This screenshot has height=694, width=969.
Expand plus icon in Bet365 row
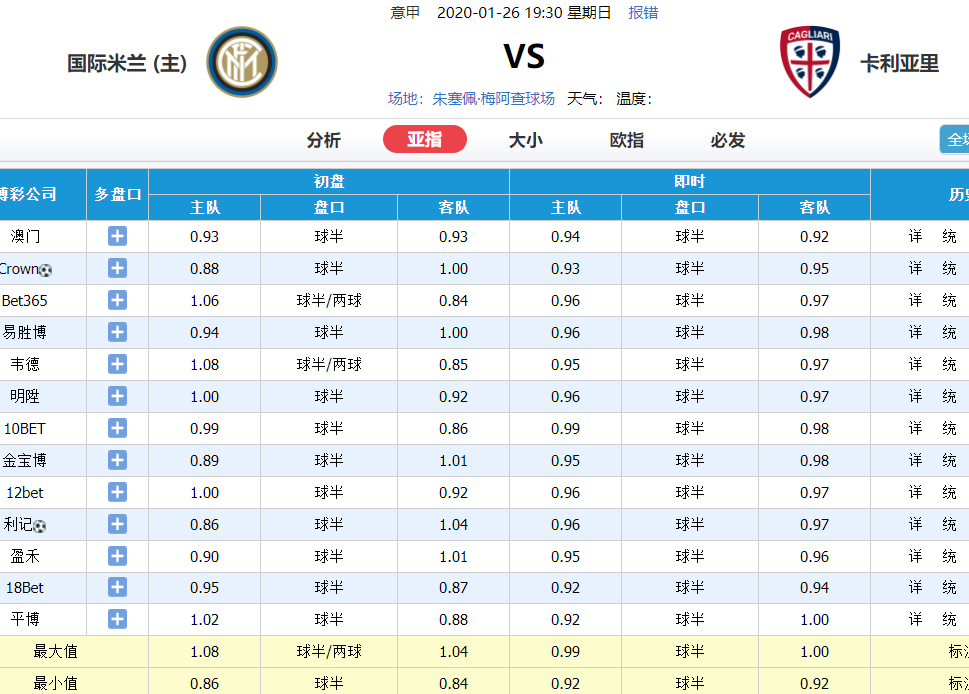click(x=117, y=300)
